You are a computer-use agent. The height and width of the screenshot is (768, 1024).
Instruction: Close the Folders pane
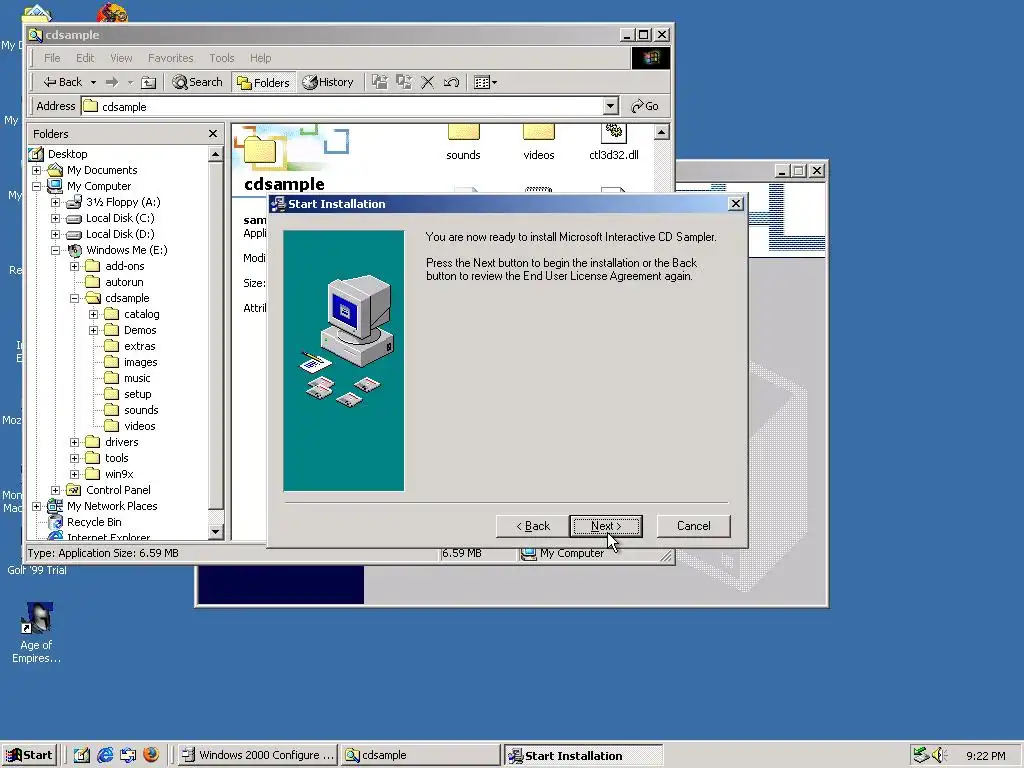pos(213,134)
